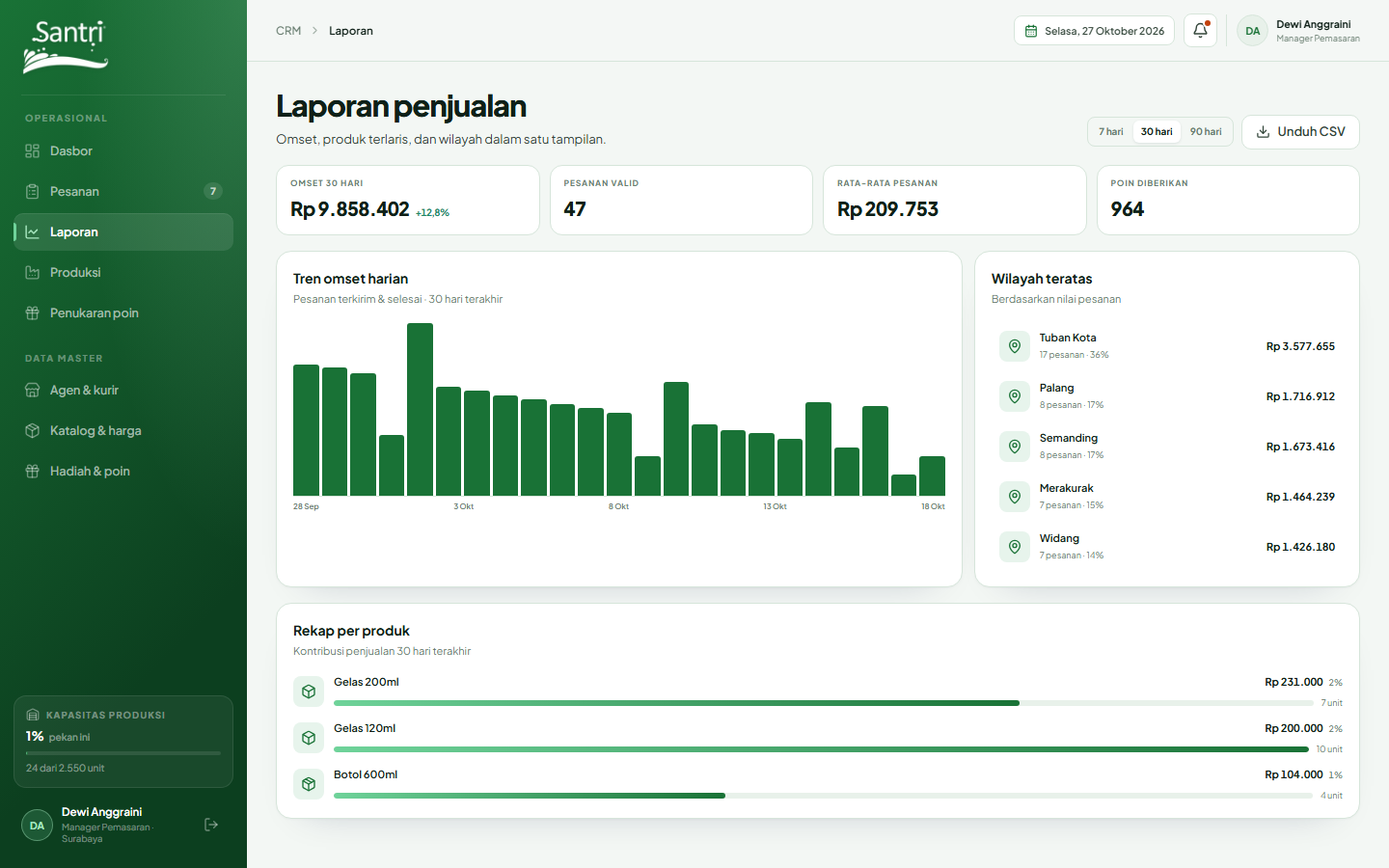Image resolution: width=1389 pixels, height=868 pixels.
Task: Click the logout icon beside Dewi Anggraini
Action: pyautogui.click(x=211, y=825)
